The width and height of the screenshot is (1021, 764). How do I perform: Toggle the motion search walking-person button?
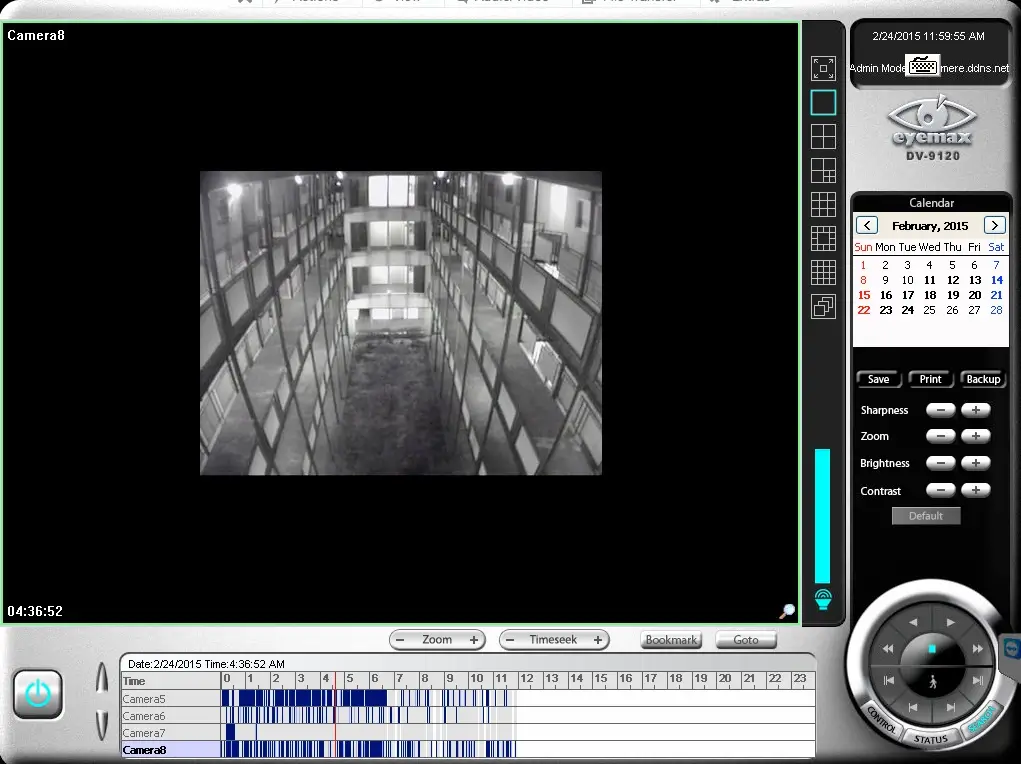point(932,683)
